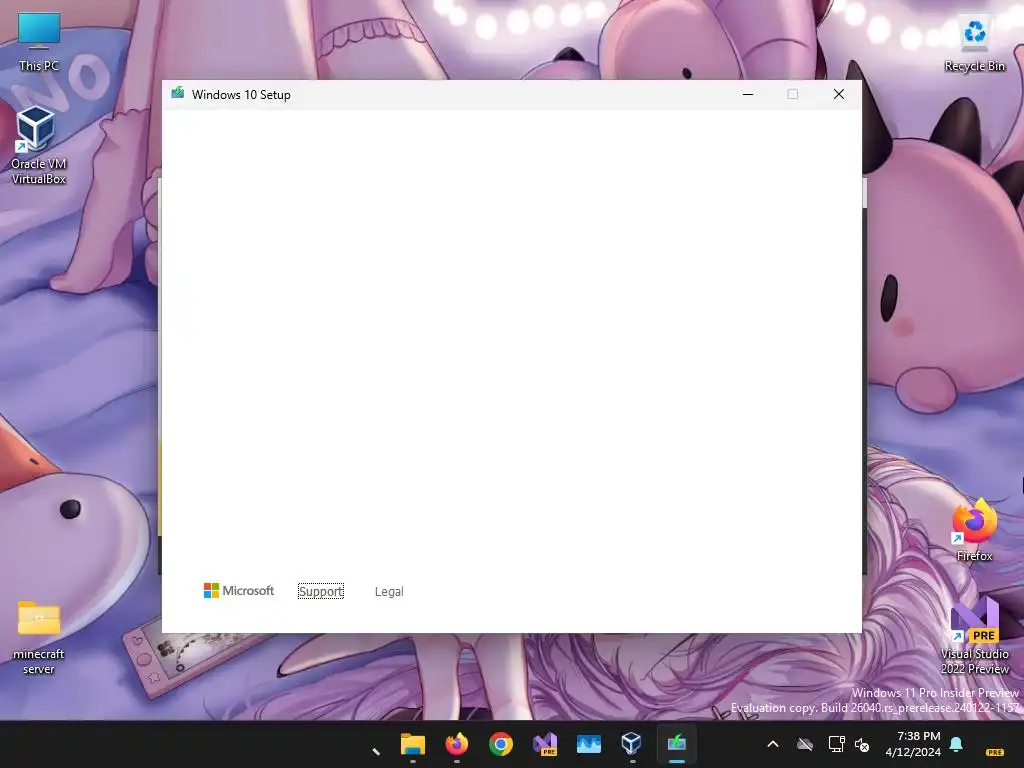
Task: Open Firefox from the taskbar
Action: pos(456,744)
